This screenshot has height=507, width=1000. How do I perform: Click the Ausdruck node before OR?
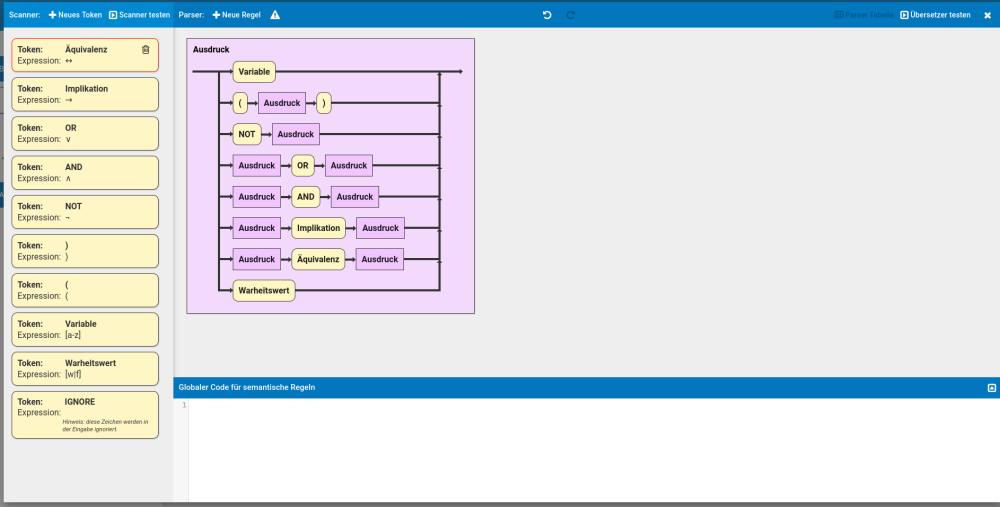coord(256,166)
